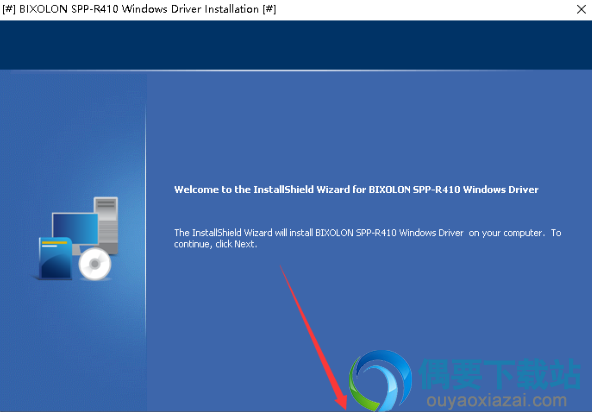Click the green-blue swirl watermark logo
Image resolution: width=592 pixels, height=412 pixels.
click(x=380, y=380)
